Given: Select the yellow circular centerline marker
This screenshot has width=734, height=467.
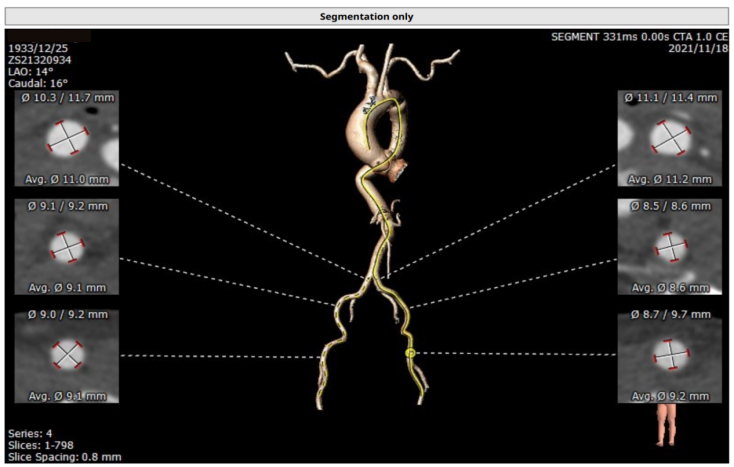Looking at the screenshot, I should [410, 353].
